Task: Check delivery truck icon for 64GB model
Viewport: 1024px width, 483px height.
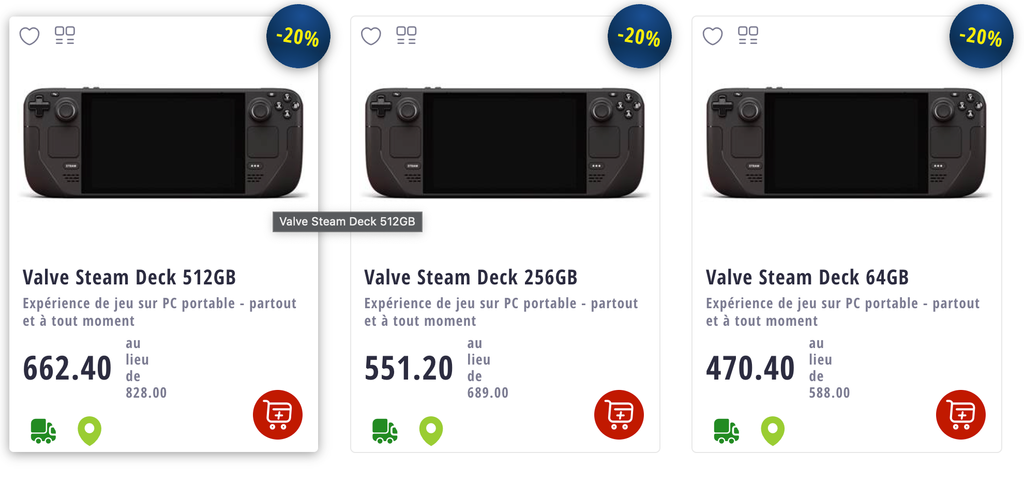Action: click(726, 431)
